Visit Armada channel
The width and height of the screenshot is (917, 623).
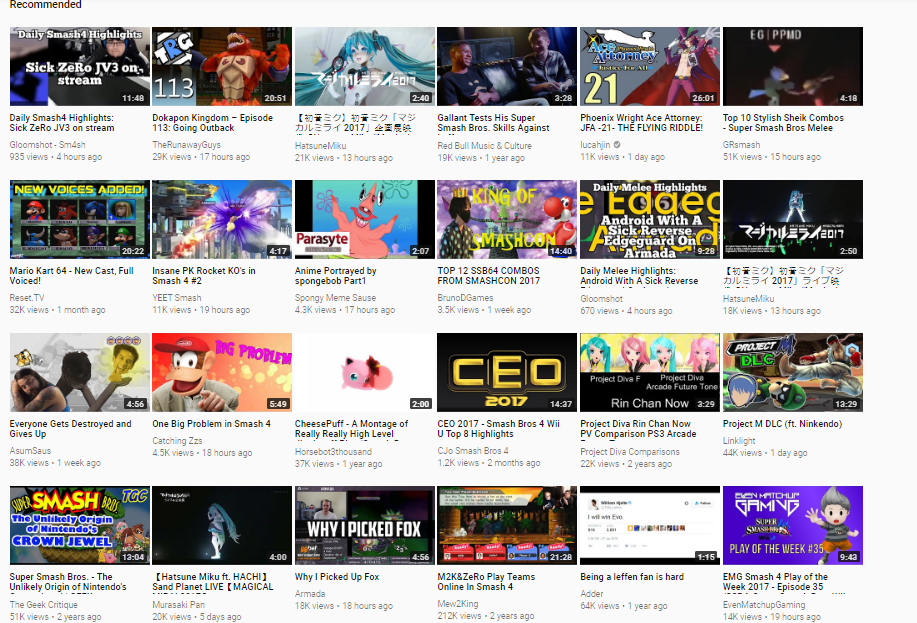[310, 594]
